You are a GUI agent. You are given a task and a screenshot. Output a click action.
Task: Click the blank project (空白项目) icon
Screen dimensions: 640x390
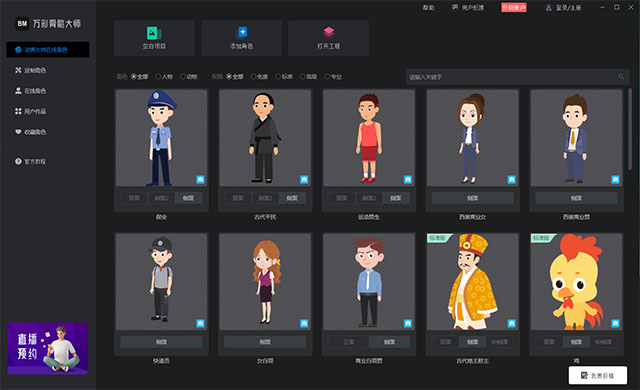pyautogui.click(x=154, y=33)
